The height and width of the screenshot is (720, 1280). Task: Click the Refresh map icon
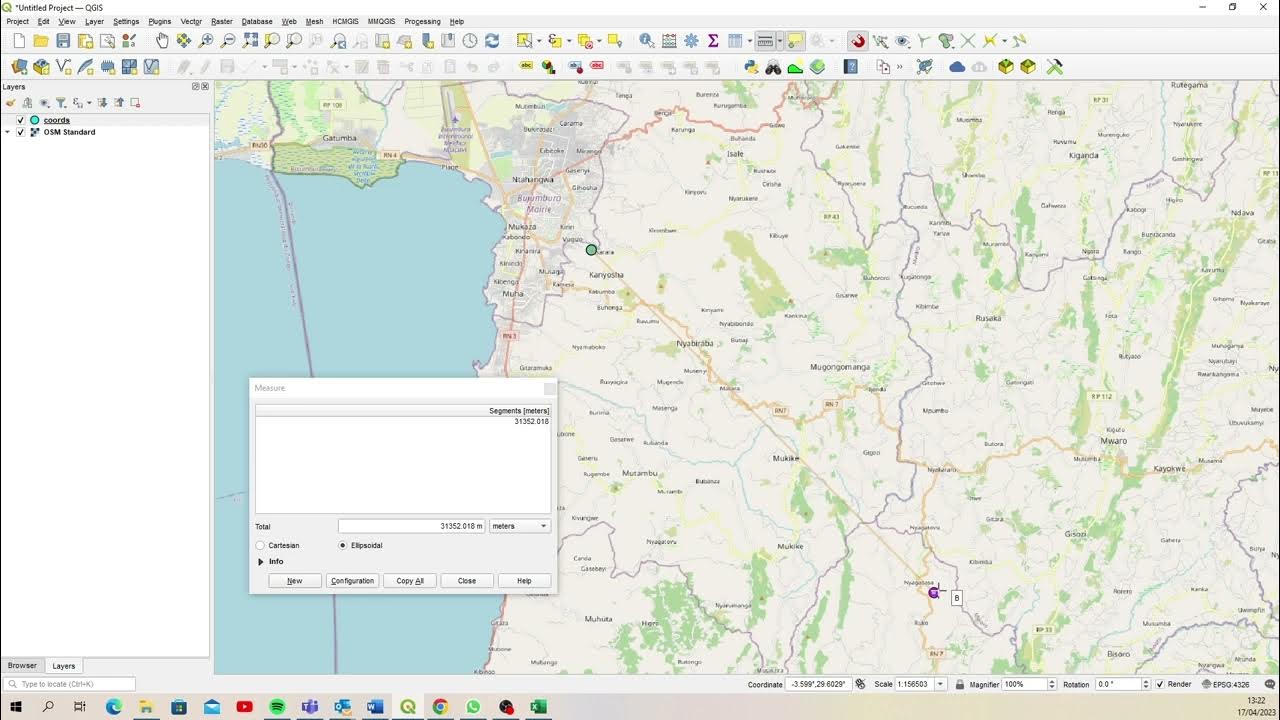(x=492, y=41)
